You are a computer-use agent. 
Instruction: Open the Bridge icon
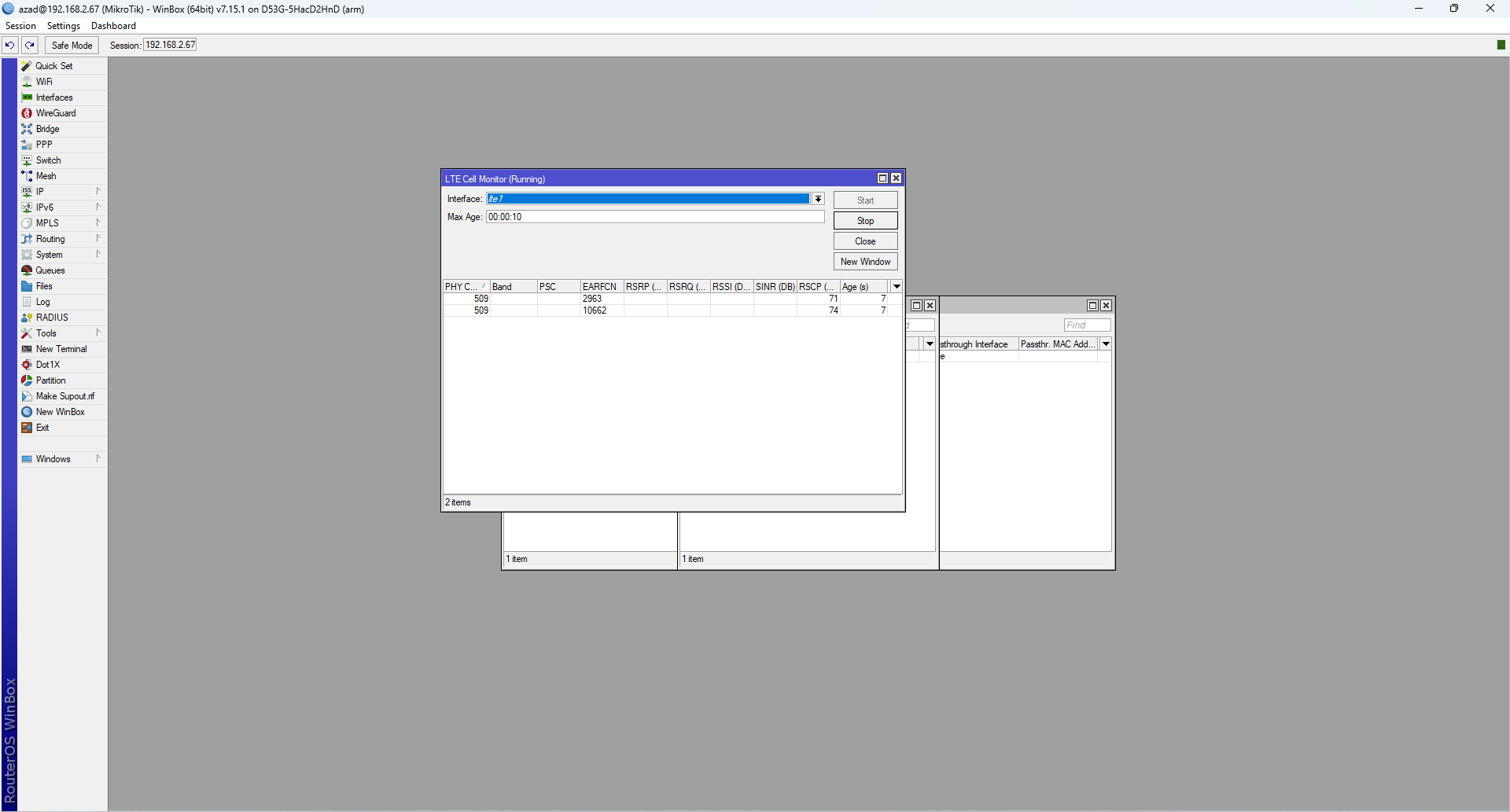(27, 129)
